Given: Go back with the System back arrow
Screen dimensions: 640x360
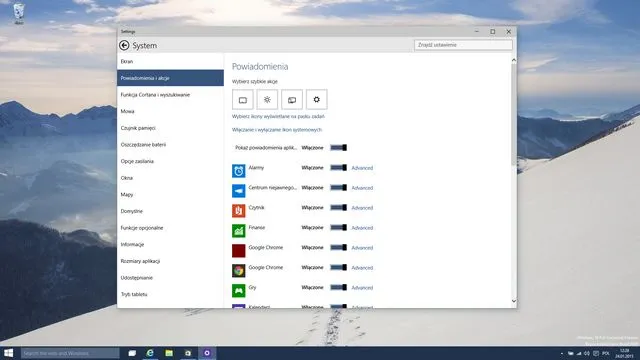Looking at the screenshot, I should pyautogui.click(x=124, y=45).
